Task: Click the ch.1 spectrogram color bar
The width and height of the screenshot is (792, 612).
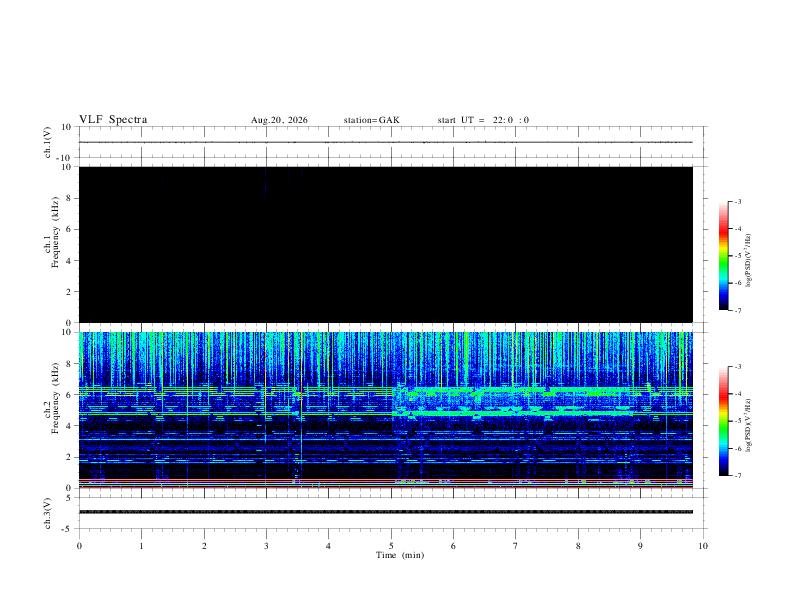Action: click(723, 256)
